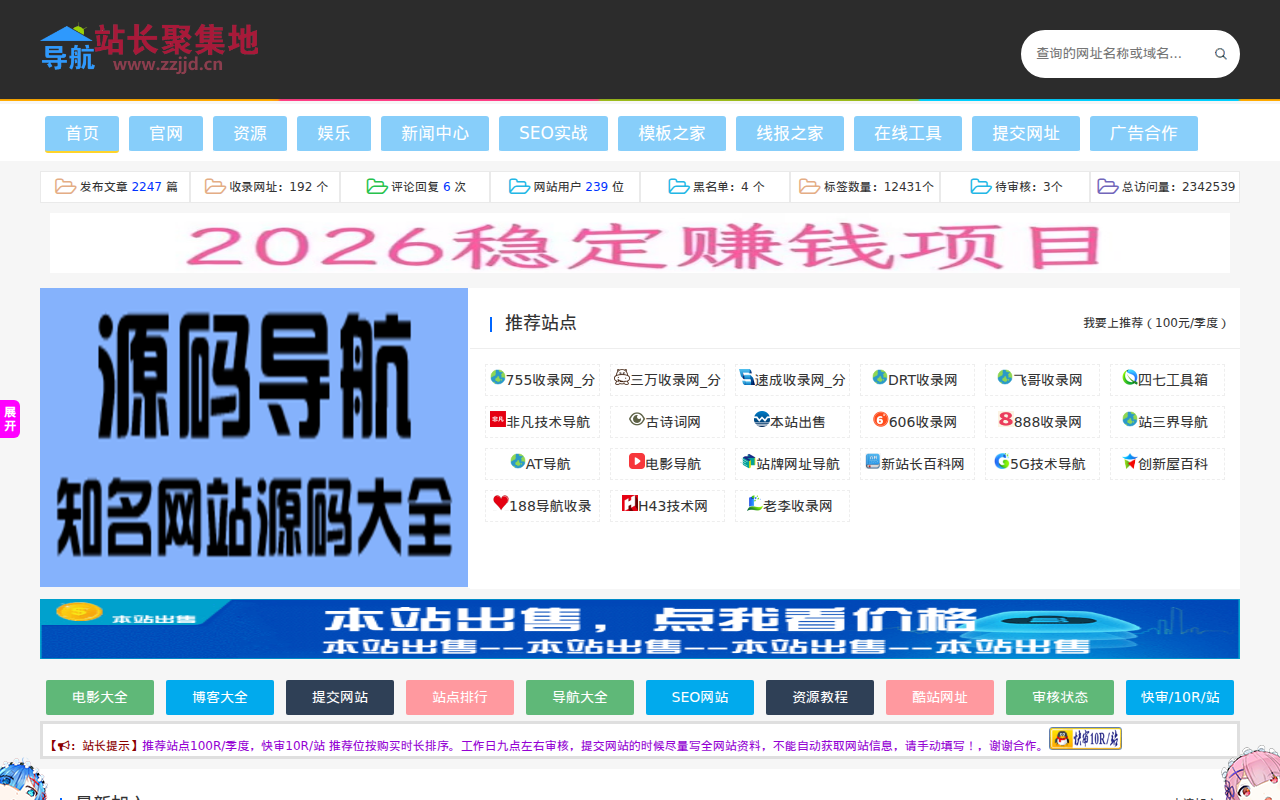This screenshot has width=1280, height=800.
Task: Open the 官网 navigation tab
Action: click(x=166, y=134)
